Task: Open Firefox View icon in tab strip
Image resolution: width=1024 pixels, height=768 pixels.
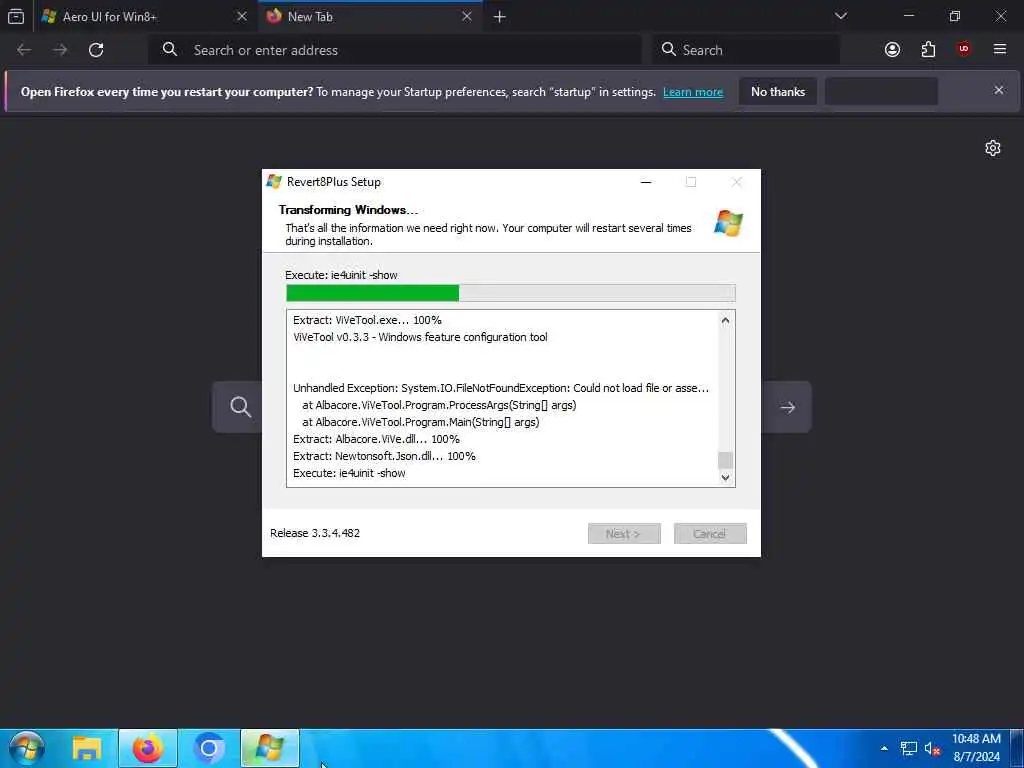Action: click(x=16, y=16)
